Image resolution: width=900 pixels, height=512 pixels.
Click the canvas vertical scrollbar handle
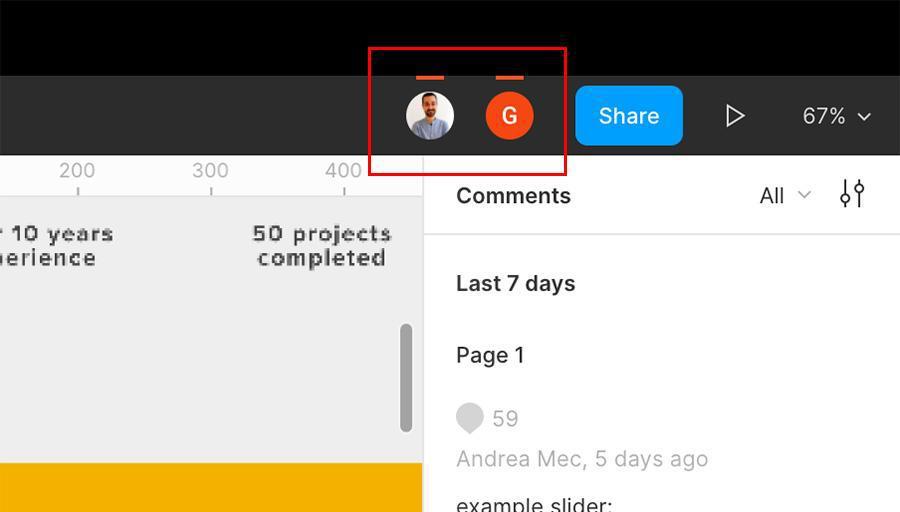click(x=406, y=377)
